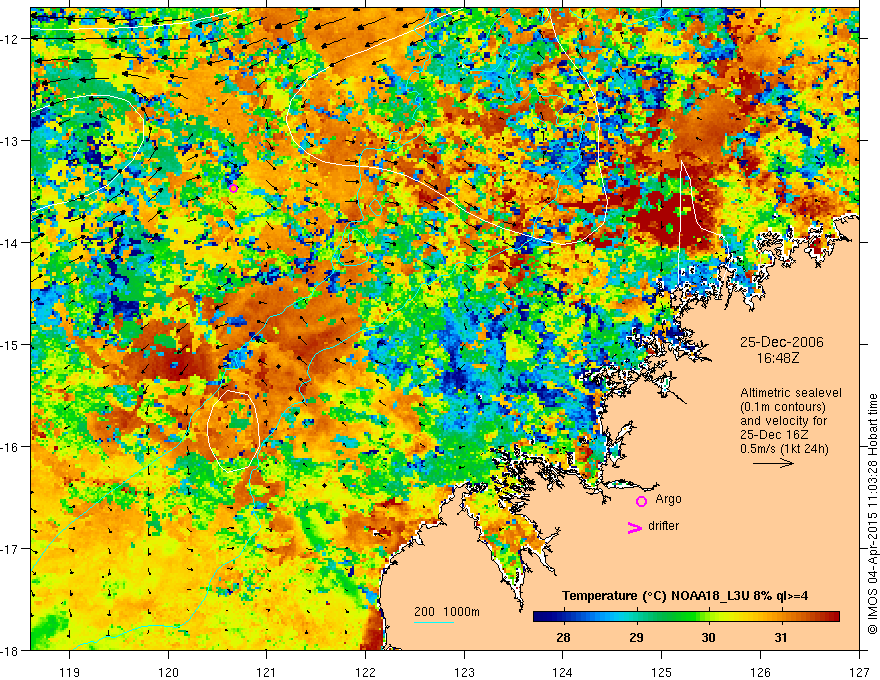Click the color bar value 30
This screenshot has width=880, height=680.
click(708, 637)
